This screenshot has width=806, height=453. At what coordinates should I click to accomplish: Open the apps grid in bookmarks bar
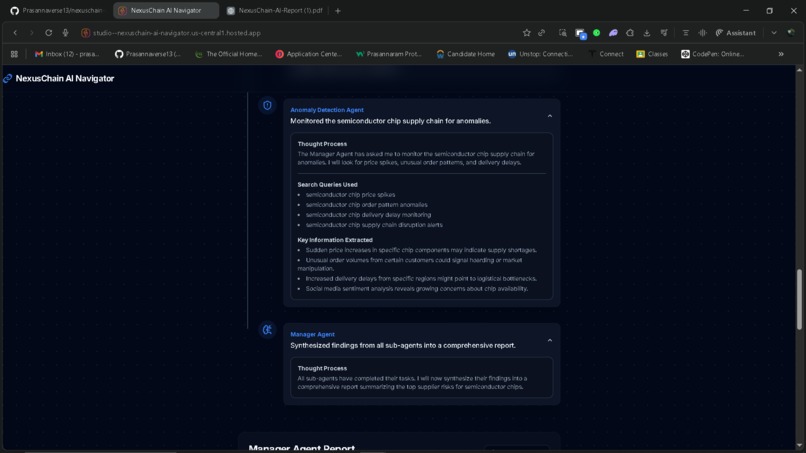(x=14, y=54)
